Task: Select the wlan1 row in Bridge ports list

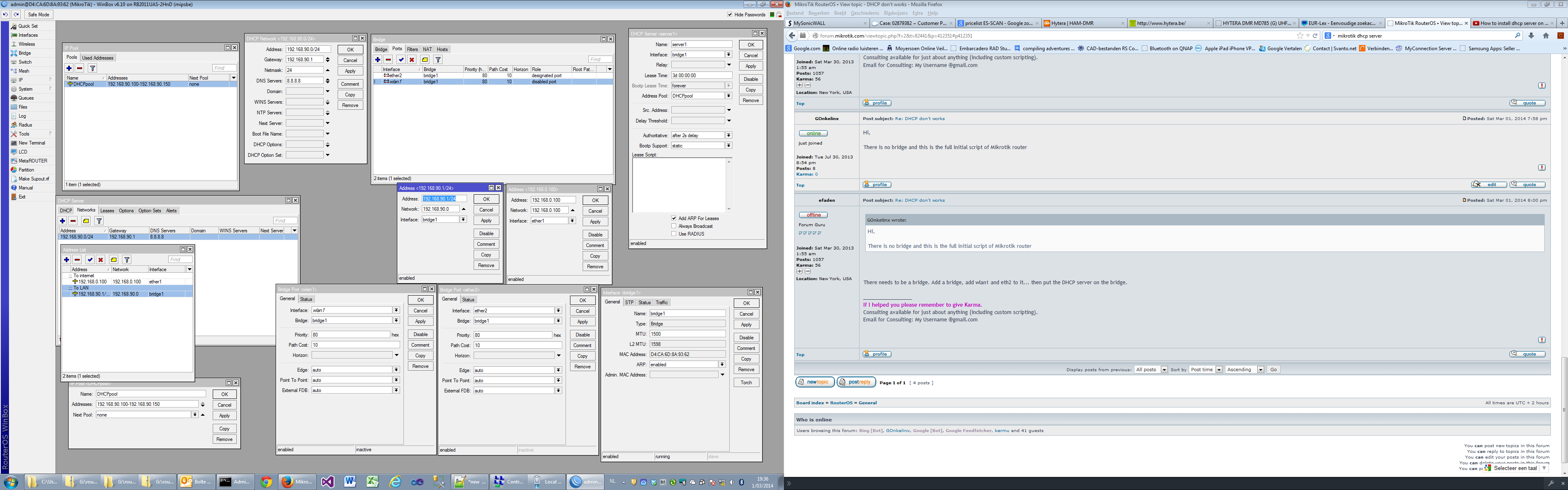Action: pyautogui.click(x=493, y=82)
